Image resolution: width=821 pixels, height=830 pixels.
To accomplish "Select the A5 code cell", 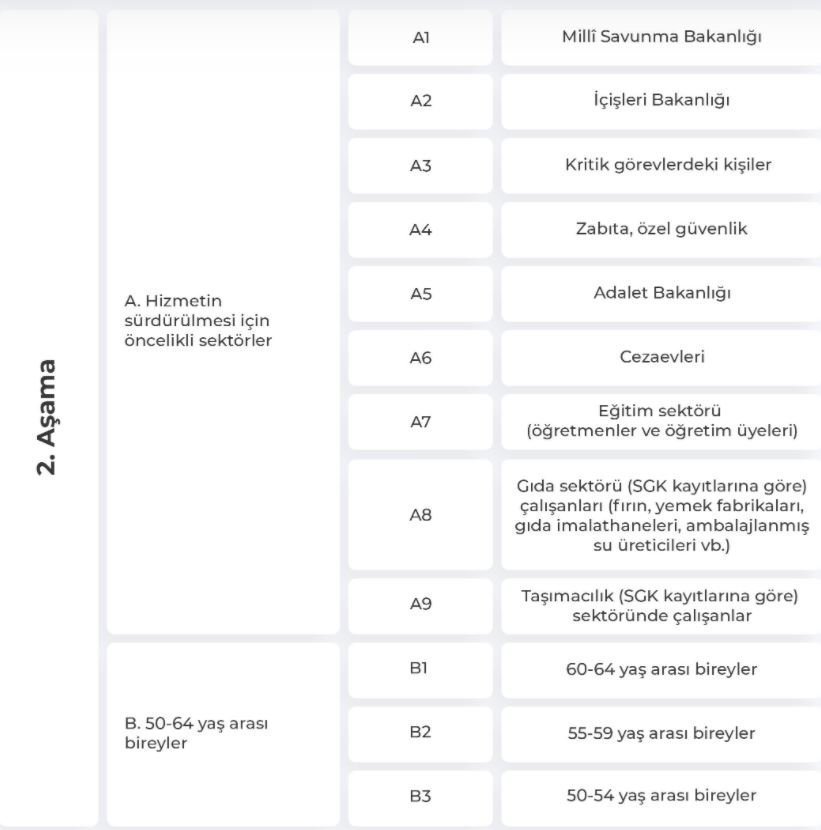I will [x=420, y=294].
